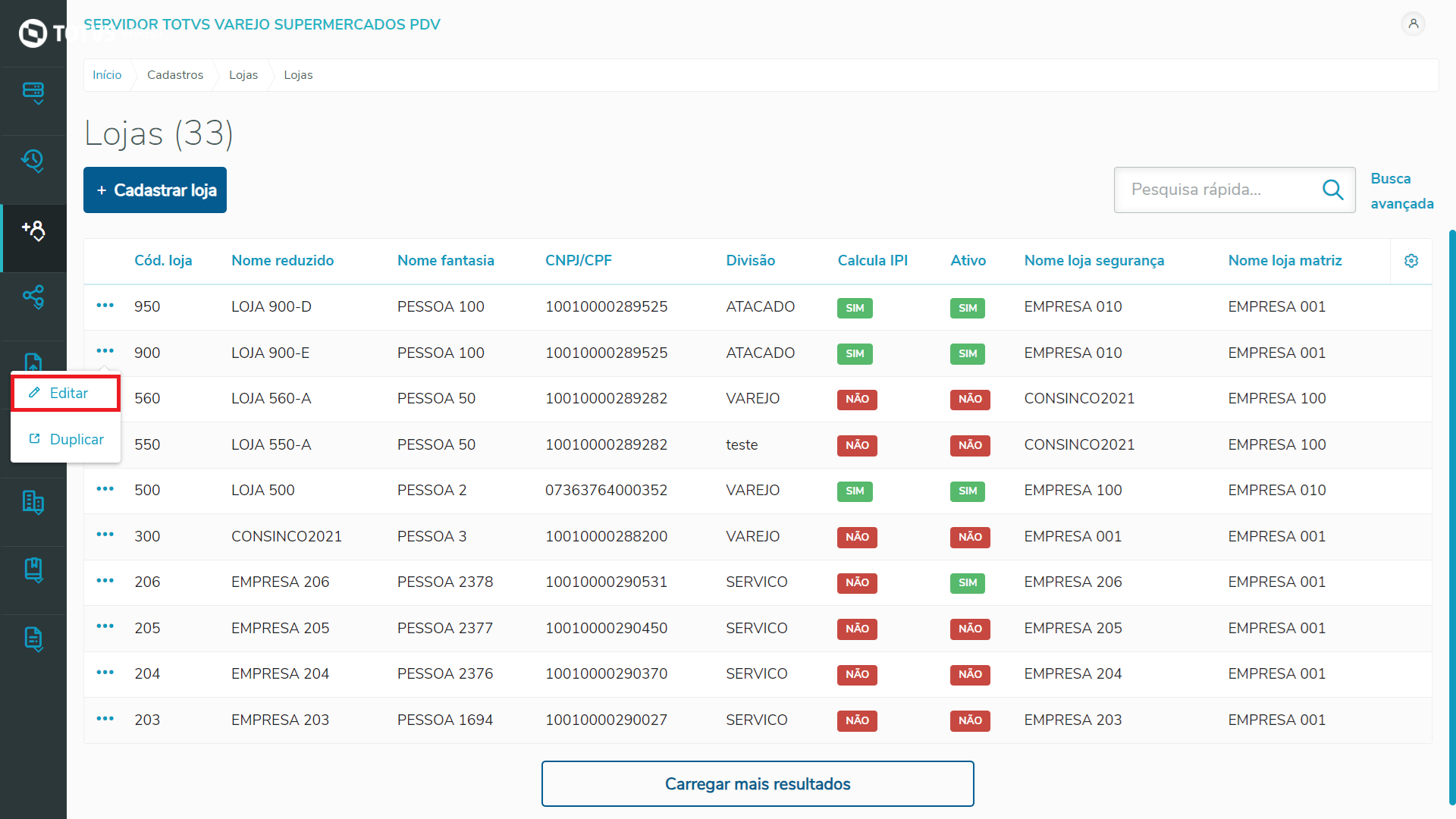
Task: Click the user profile avatar icon
Action: click(x=1413, y=24)
